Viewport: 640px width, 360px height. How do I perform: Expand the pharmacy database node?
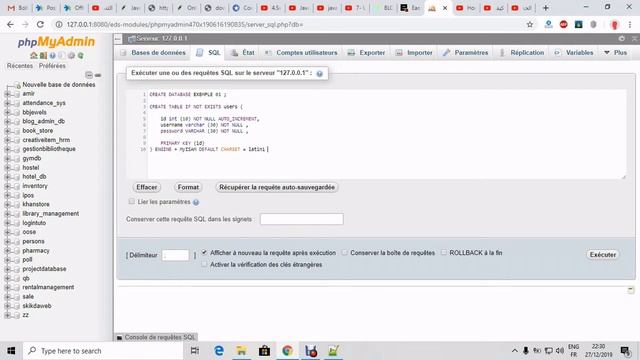click(x=7, y=251)
